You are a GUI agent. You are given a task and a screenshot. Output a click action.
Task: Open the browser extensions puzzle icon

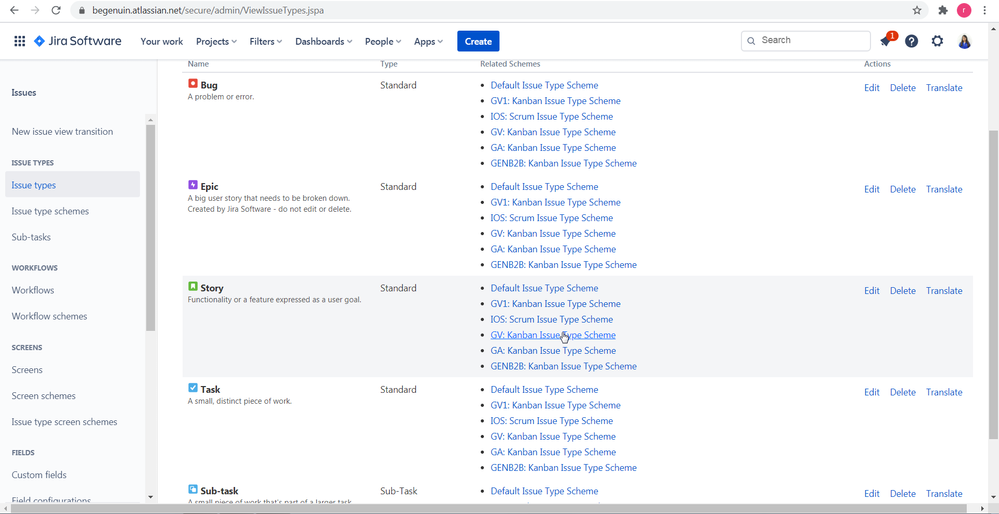pos(943,10)
